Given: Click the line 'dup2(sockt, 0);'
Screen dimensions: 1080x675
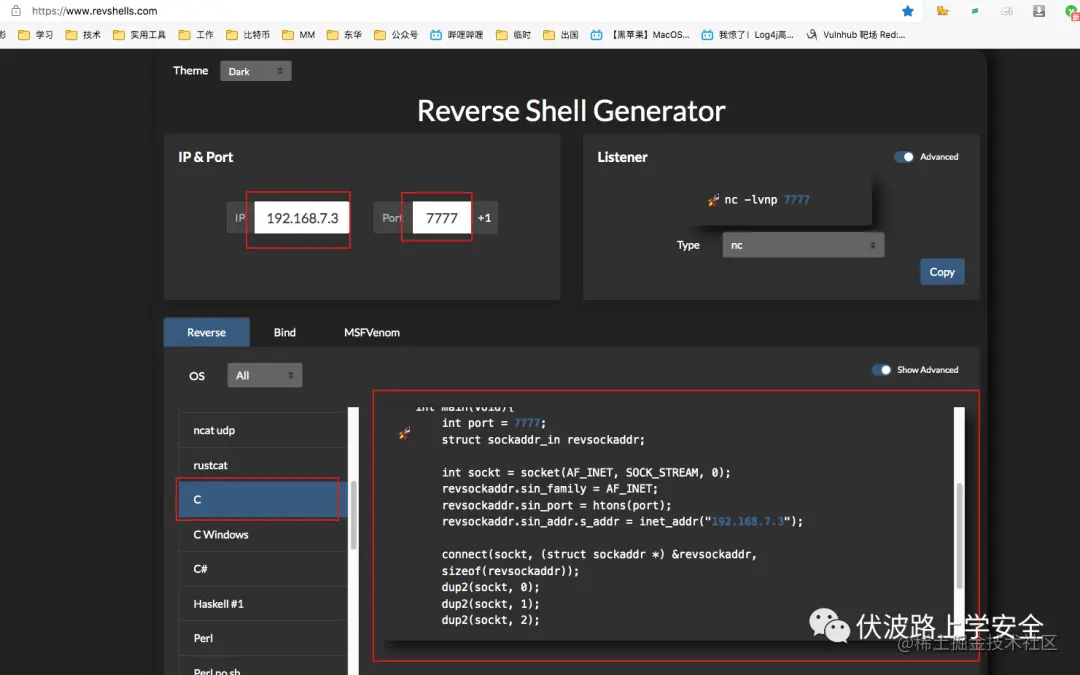Looking at the screenshot, I should coord(490,588).
